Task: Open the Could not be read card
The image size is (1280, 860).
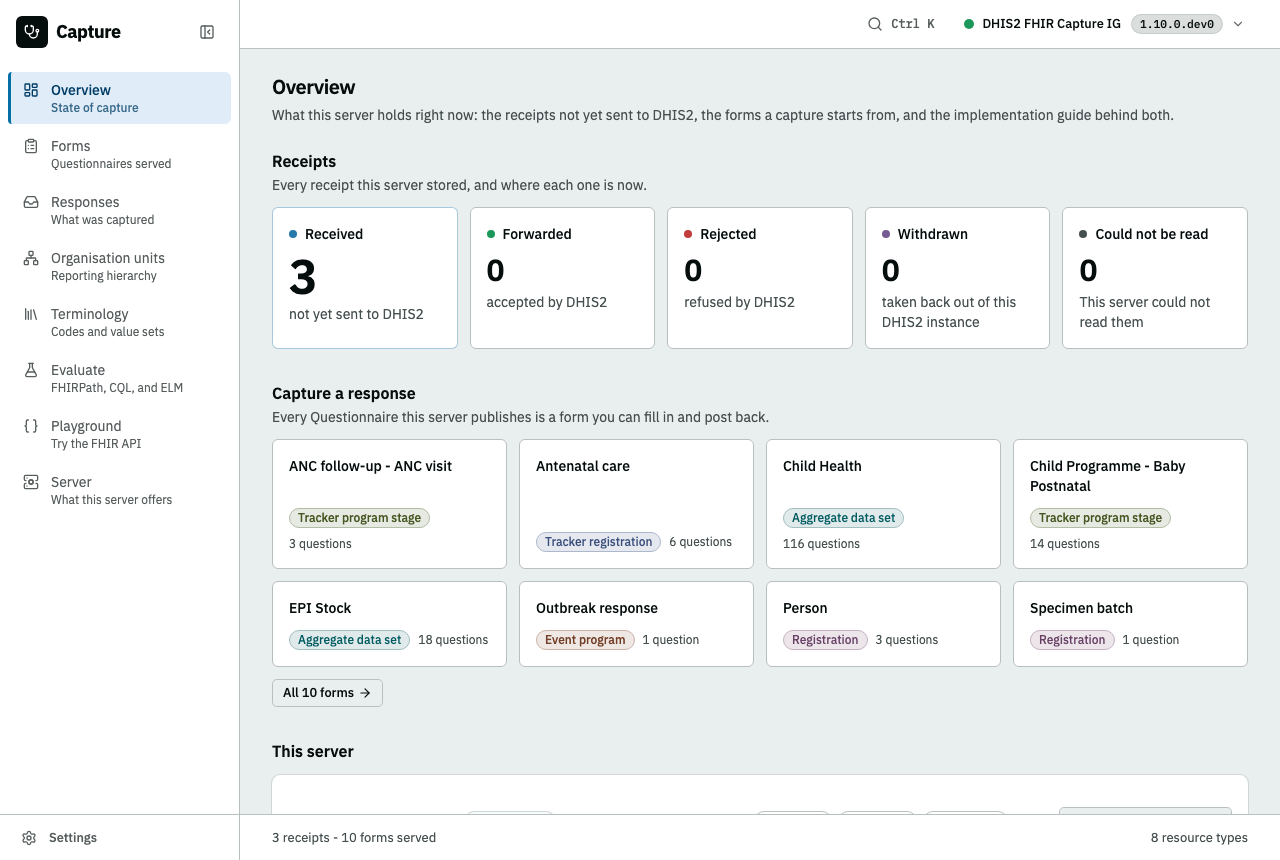Action: point(1155,278)
